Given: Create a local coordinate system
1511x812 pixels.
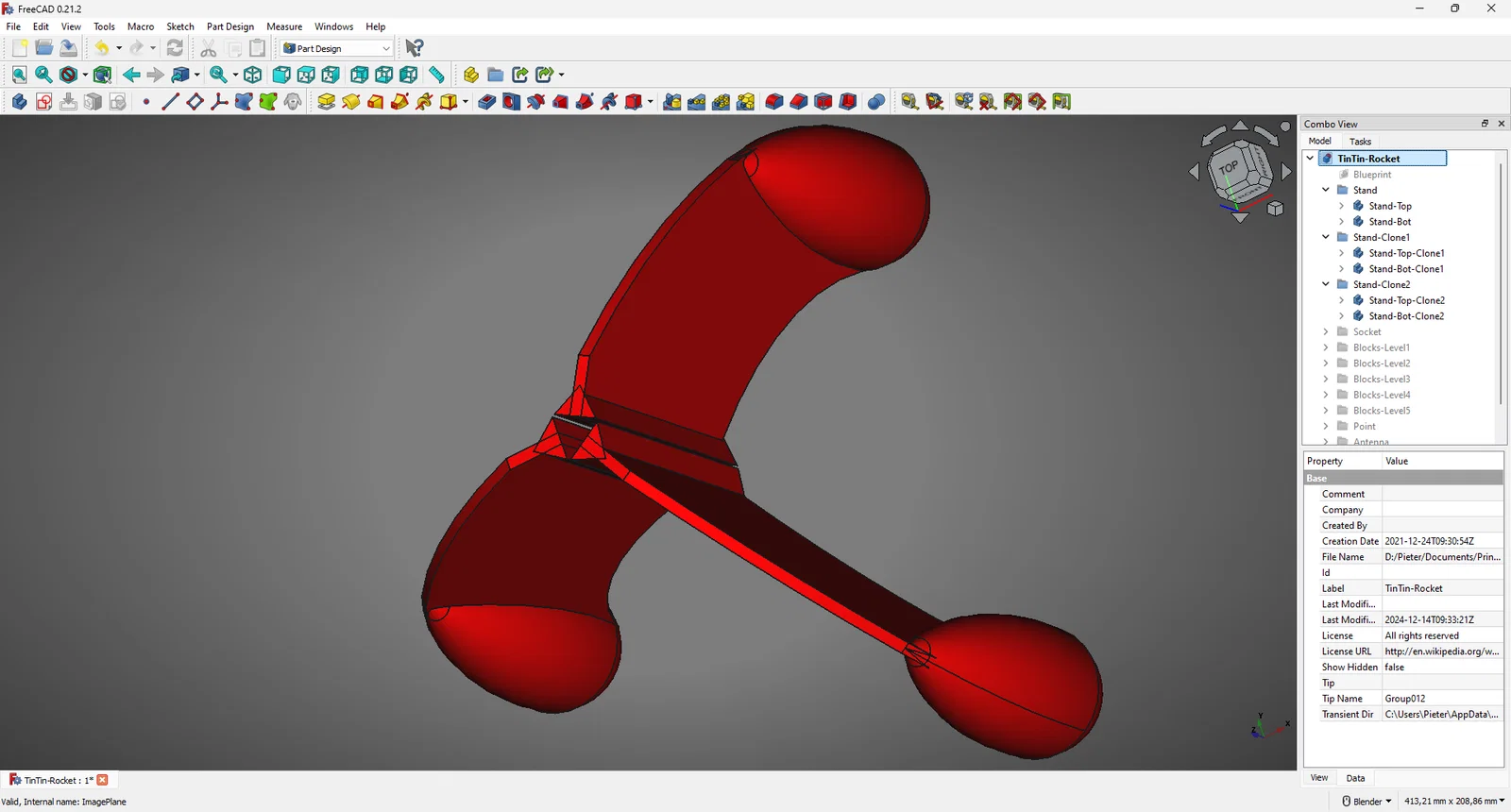Looking at the screenshot, I should pos(220,102).
